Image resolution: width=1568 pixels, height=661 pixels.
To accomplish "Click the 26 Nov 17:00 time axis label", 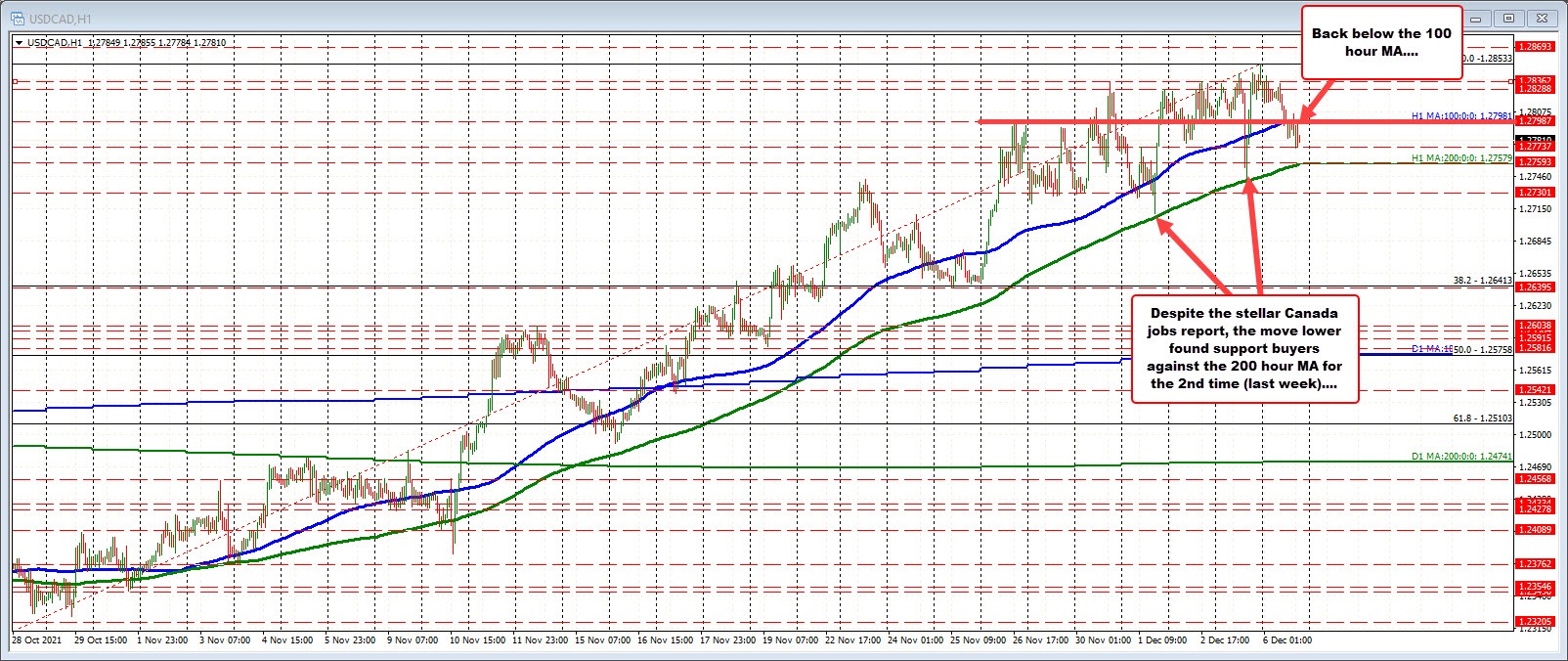I will [1040, 639].
